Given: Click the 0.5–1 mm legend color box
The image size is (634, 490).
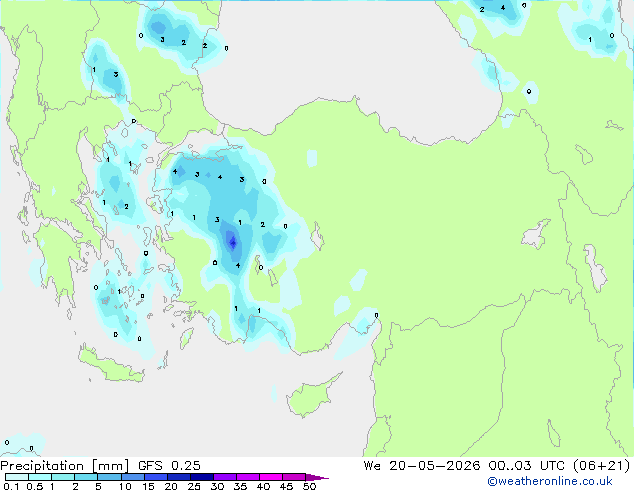Looking at the screenshot, I should point(40,477).
